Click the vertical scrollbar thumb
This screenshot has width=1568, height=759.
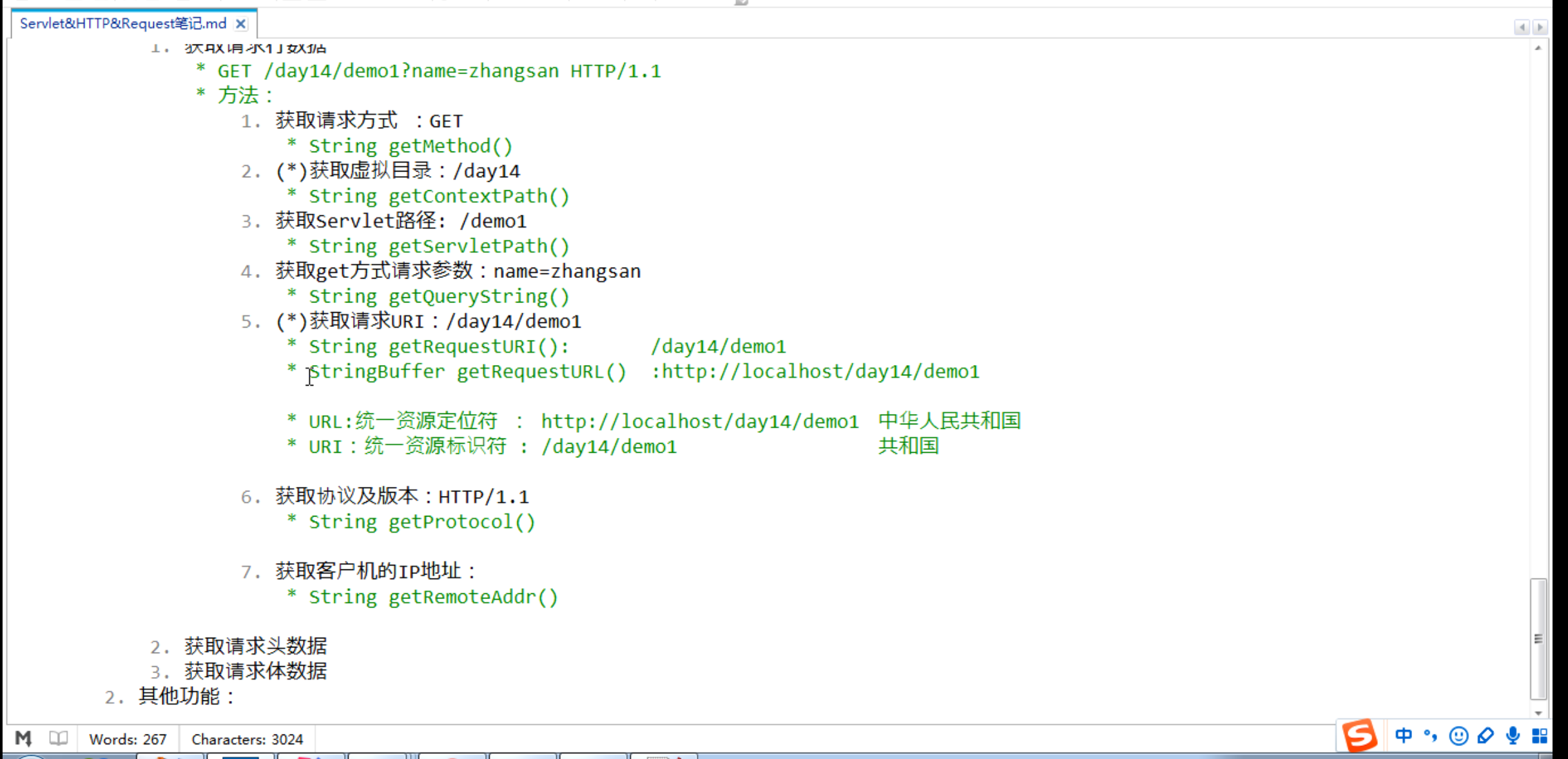(1538, 638)
